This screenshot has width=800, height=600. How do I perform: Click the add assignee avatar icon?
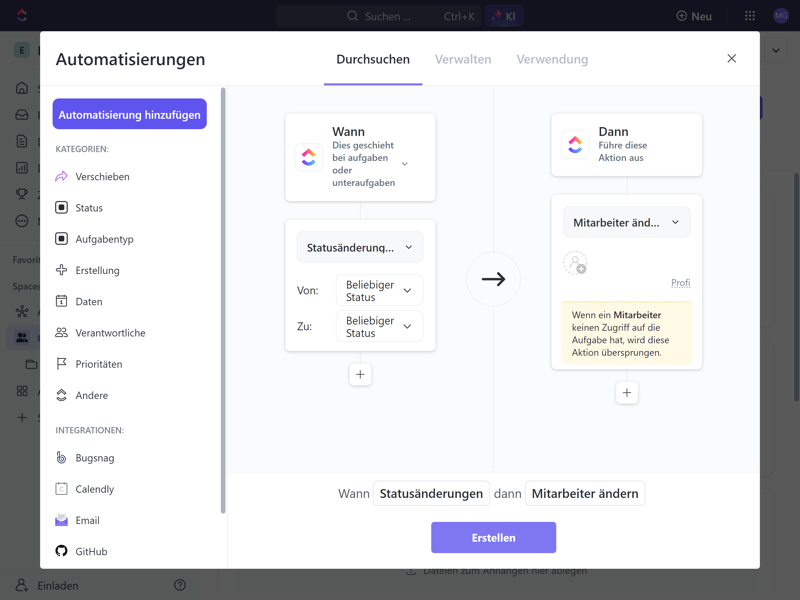[575, 263]
